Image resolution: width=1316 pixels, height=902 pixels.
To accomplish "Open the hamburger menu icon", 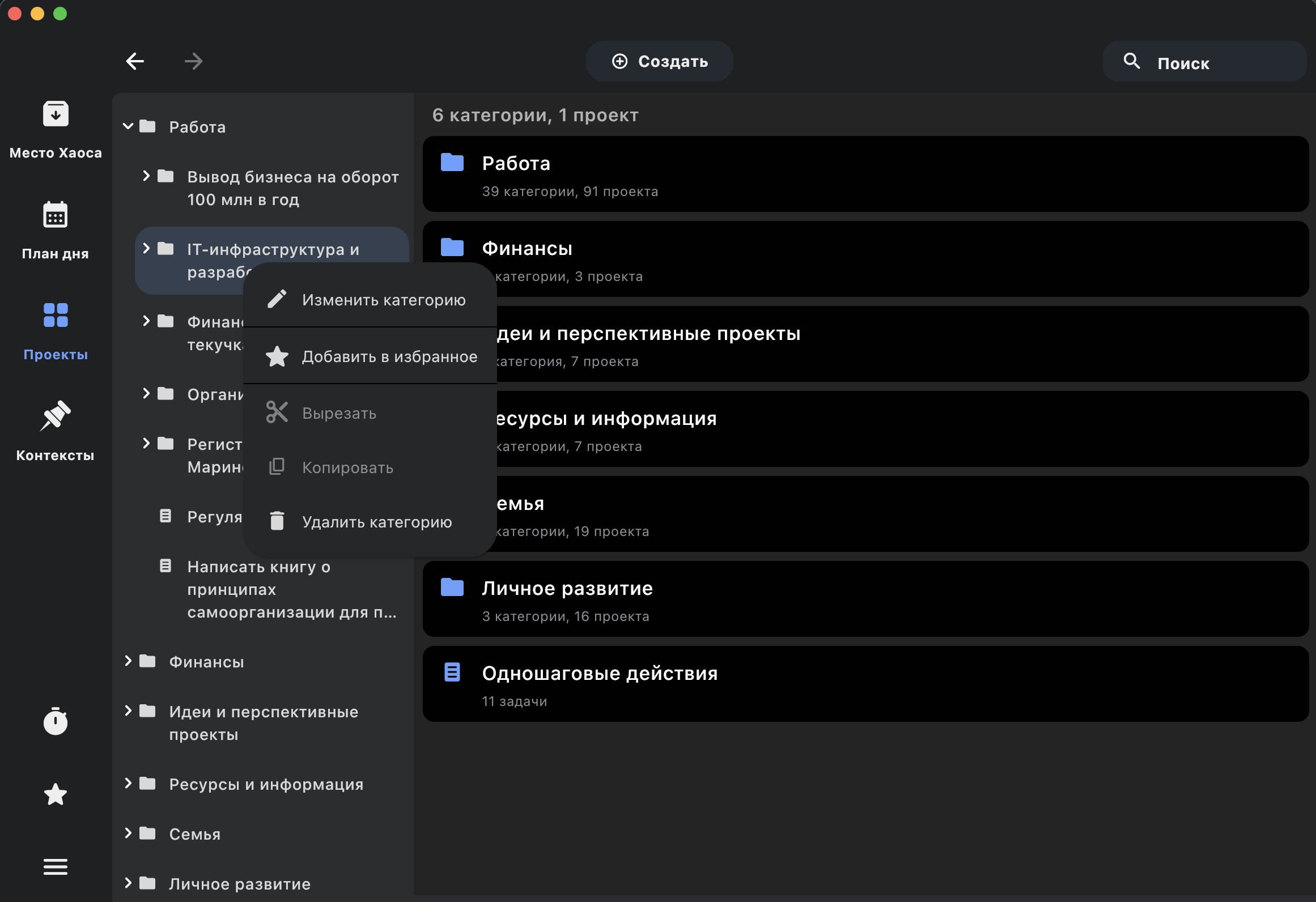I will pyautogui.click(x=56, y=866).
